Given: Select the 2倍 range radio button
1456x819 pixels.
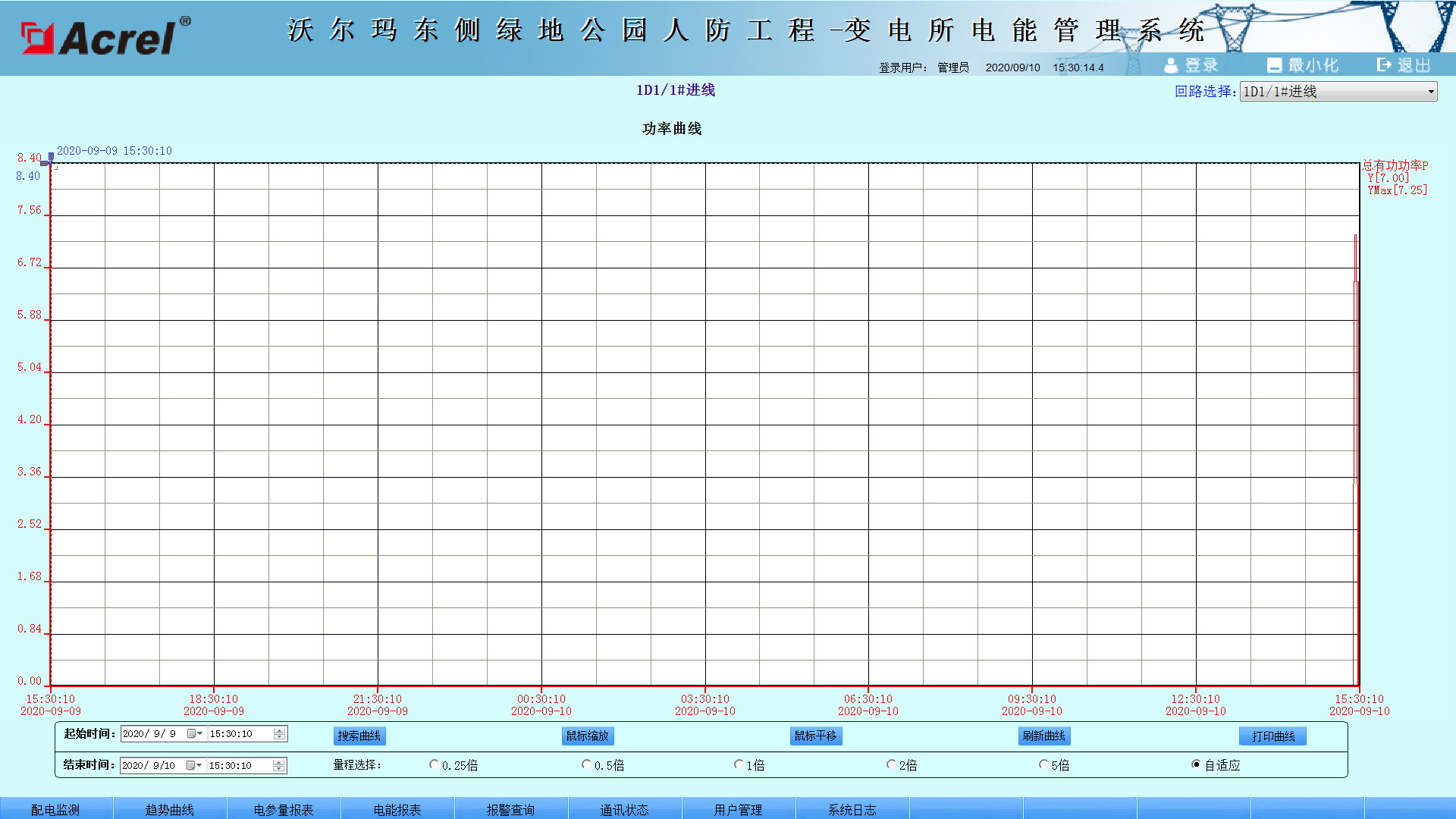Looking at the screenshot, I should pyautogui.click(x=891, y=764).
